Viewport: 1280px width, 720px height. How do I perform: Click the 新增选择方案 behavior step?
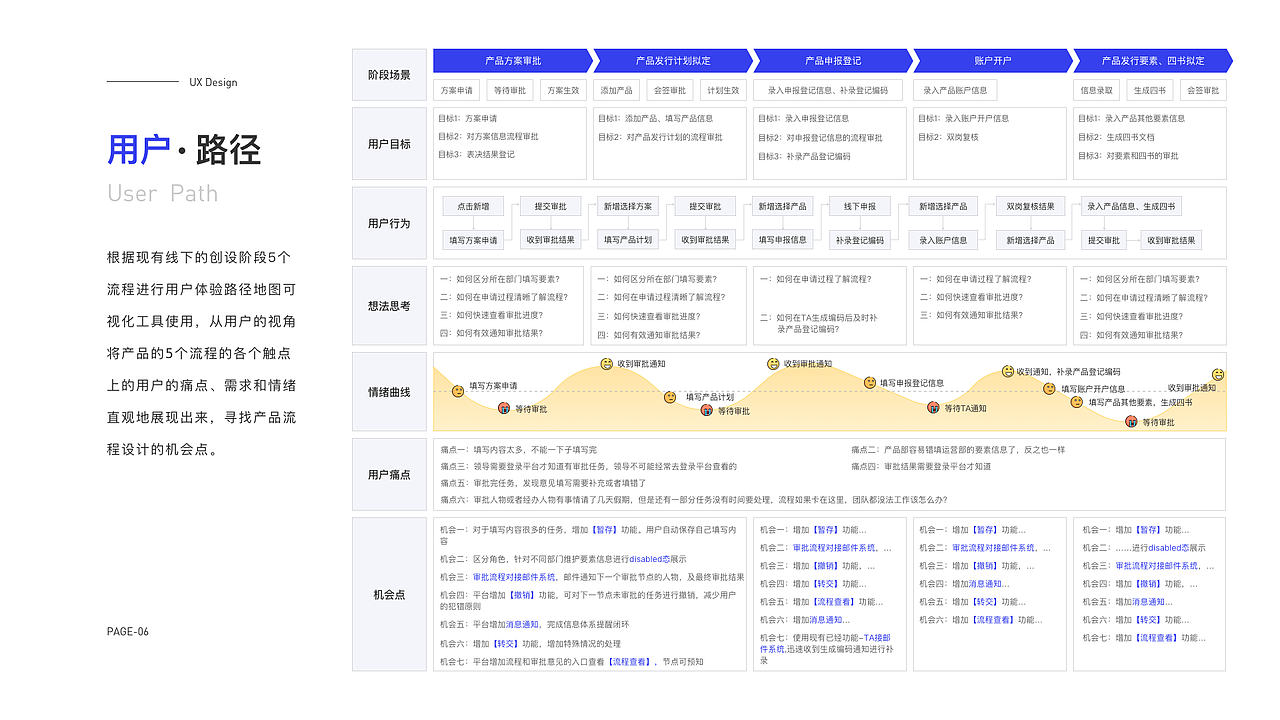[628, 206]
